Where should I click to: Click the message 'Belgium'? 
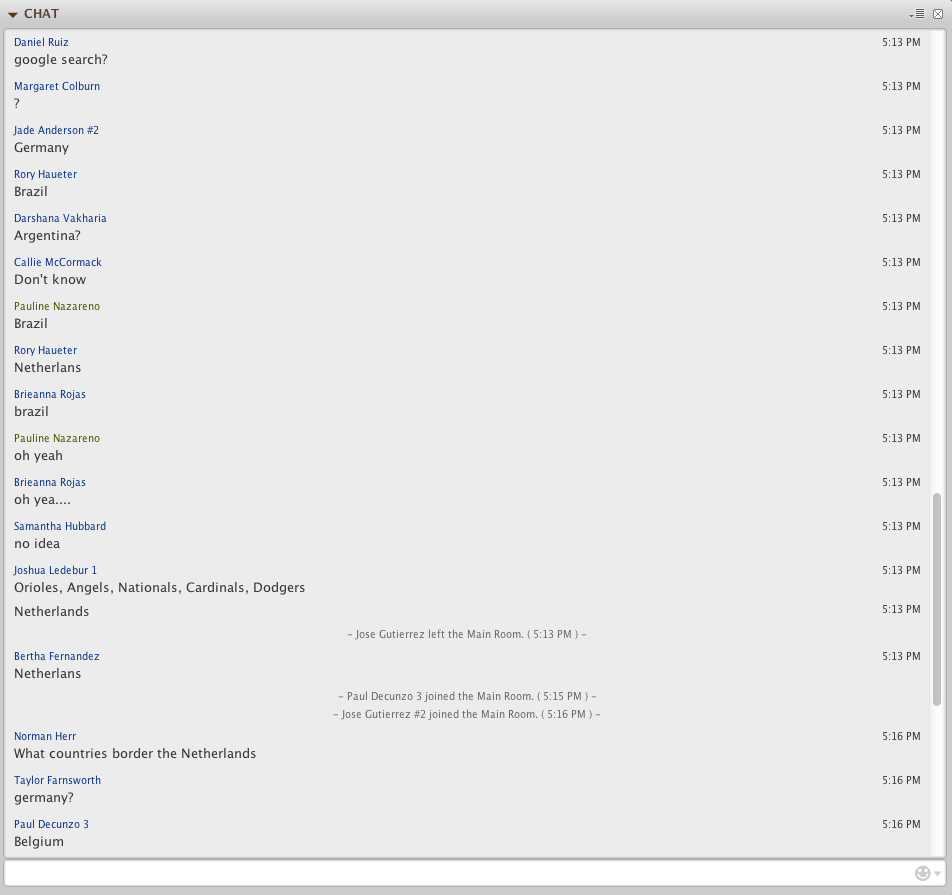tap(39, 842)
